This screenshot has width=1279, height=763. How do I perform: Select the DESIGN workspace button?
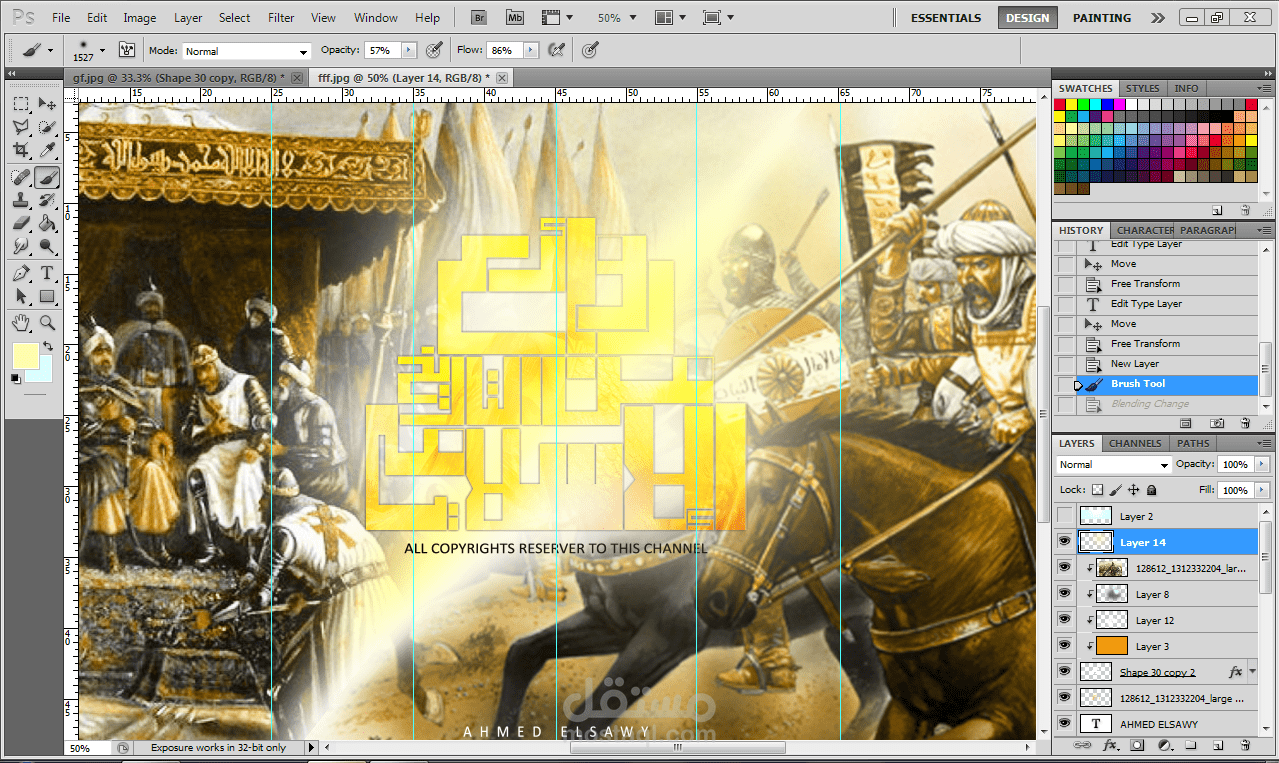(x=1028, y=18)
